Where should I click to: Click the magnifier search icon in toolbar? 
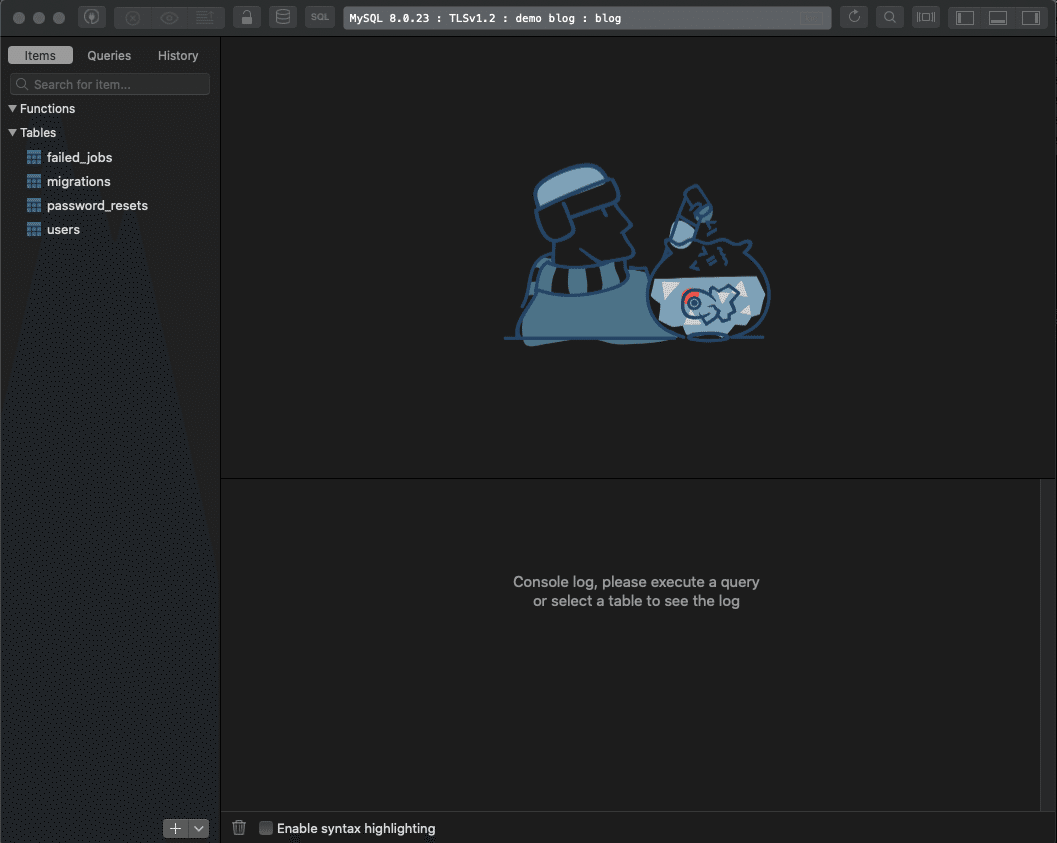(x=890, y=18)
